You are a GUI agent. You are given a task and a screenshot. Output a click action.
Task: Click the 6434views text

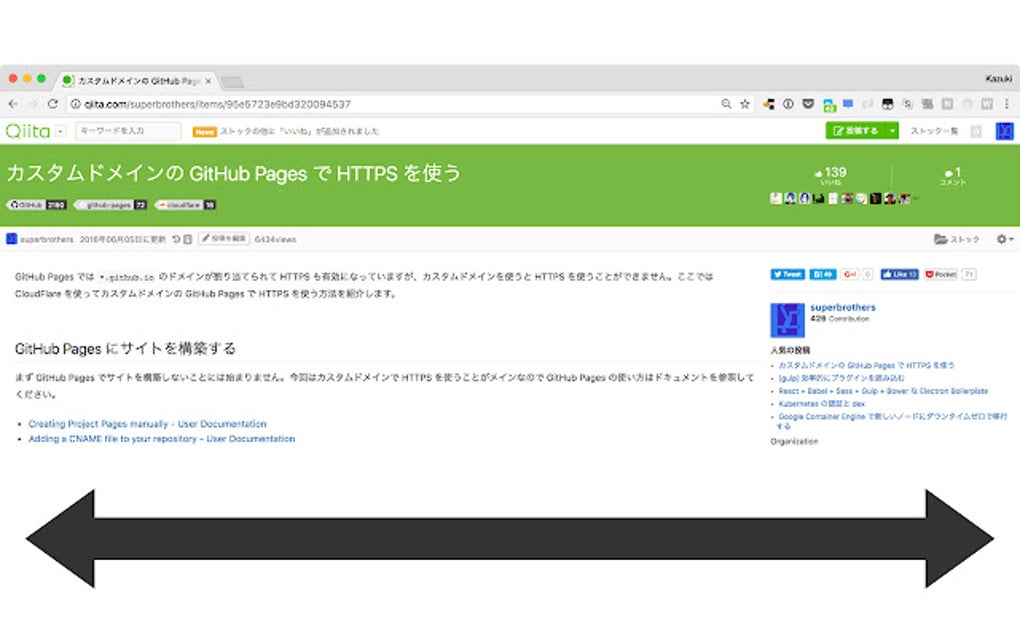pos(275,239)
